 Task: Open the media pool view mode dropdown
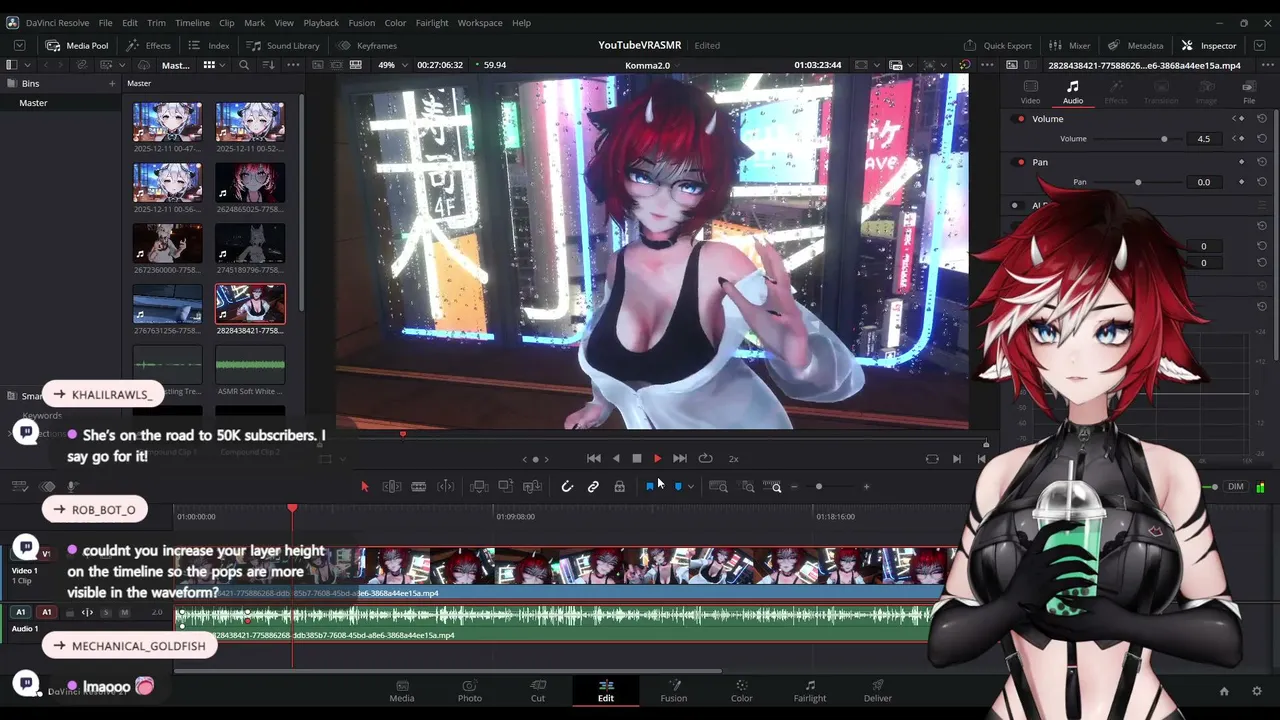[x=213, y=65]
